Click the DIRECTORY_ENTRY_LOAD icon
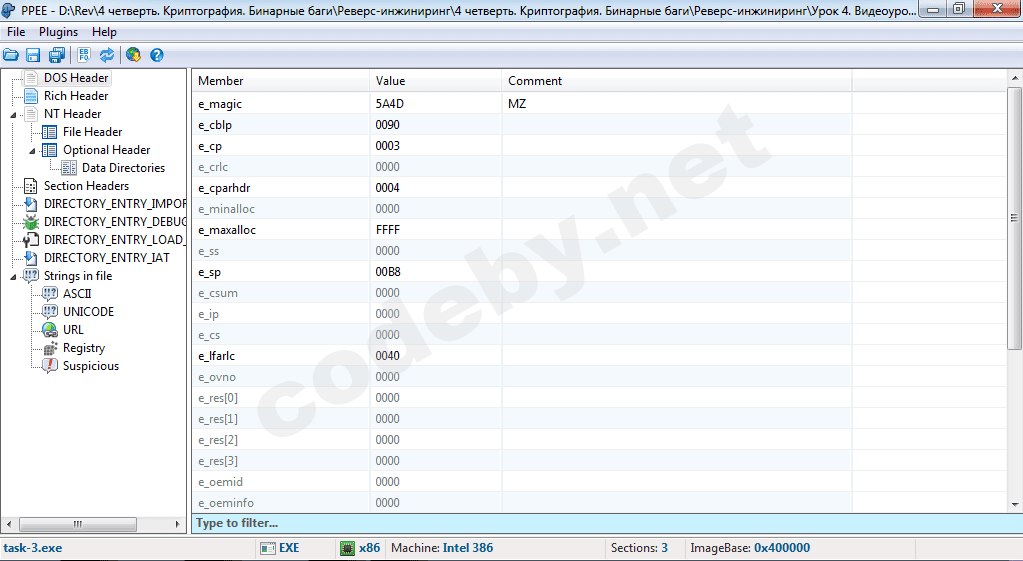The width and height of the screenshot is (1023, 561). [x=30, y=241]
